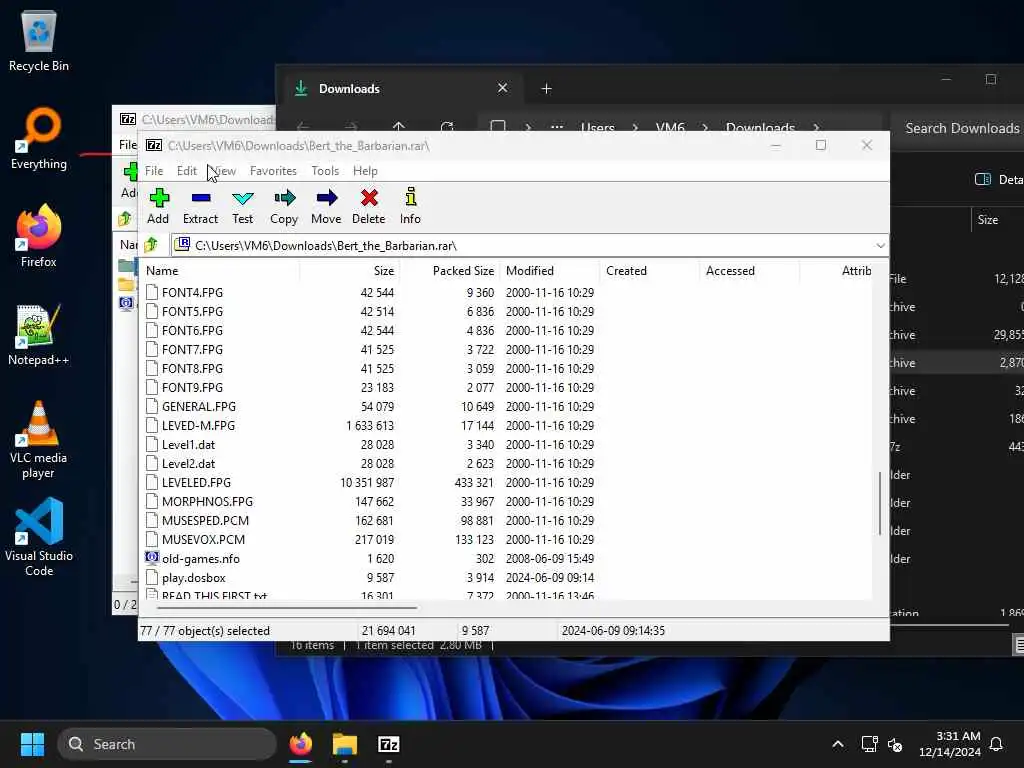Click the up-folder icon beside the address bar
Image resolution: width=1024 pixels, height=768 pixels.
[152, 245]
